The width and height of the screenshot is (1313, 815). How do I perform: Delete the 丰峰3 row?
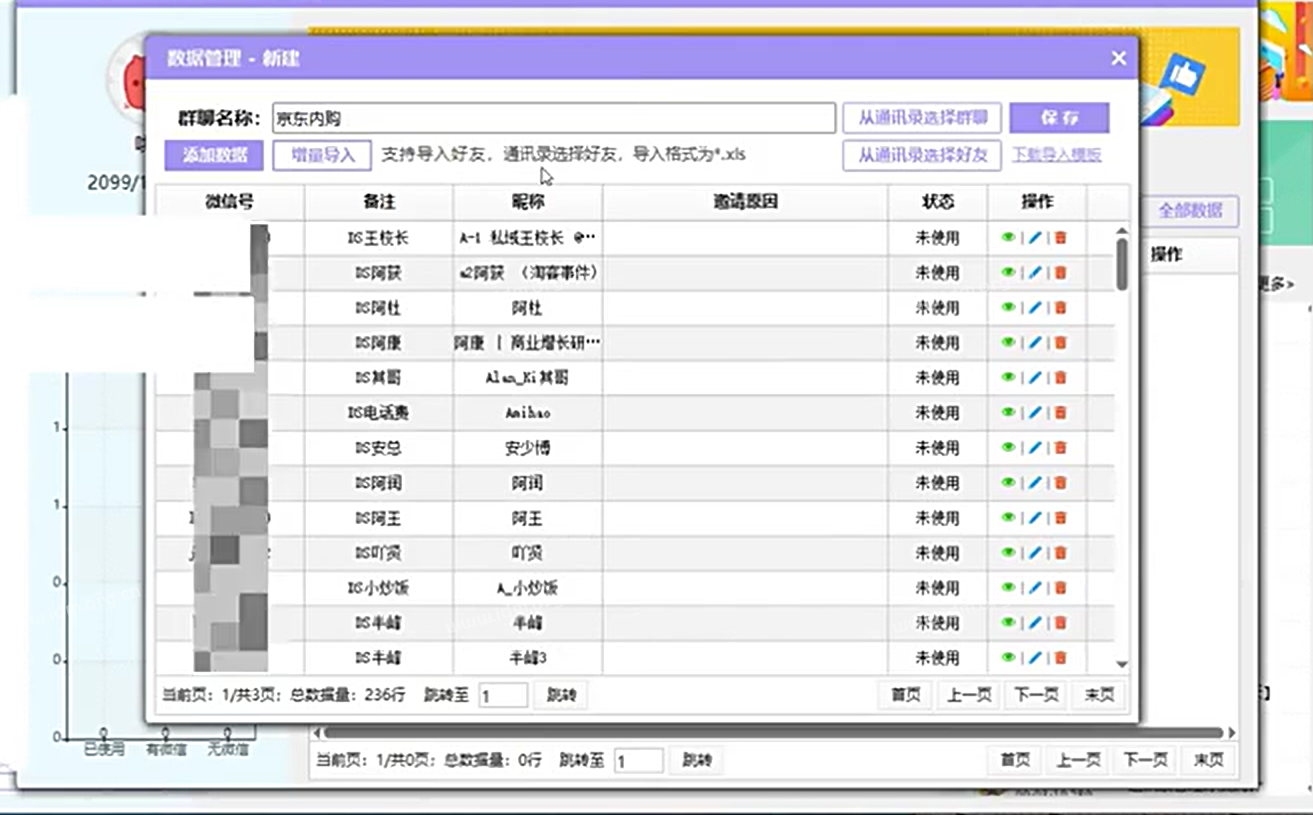(1060, 658)
